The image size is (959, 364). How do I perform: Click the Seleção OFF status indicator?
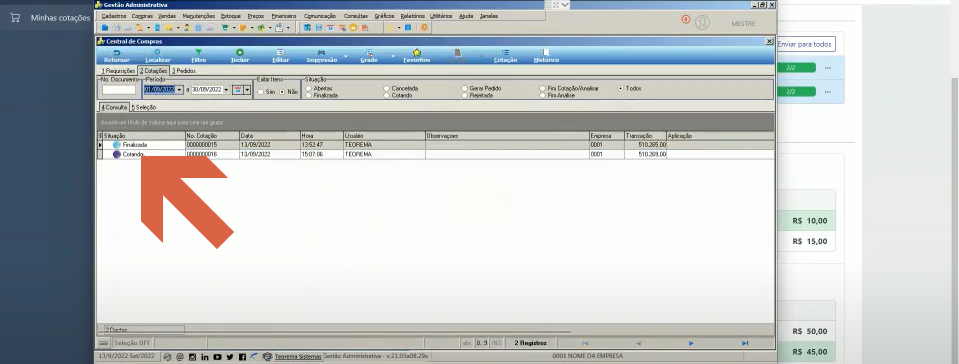(132, 343)
